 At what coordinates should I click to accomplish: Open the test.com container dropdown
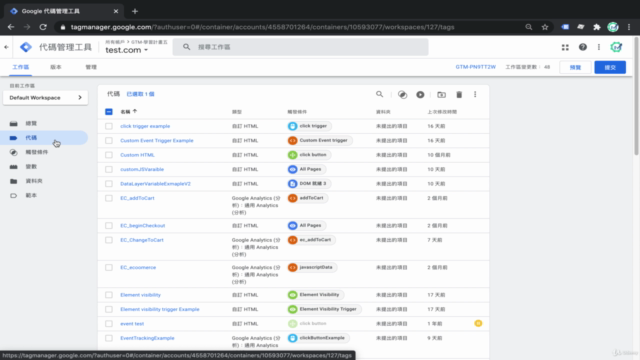click(x=127, y=50)
